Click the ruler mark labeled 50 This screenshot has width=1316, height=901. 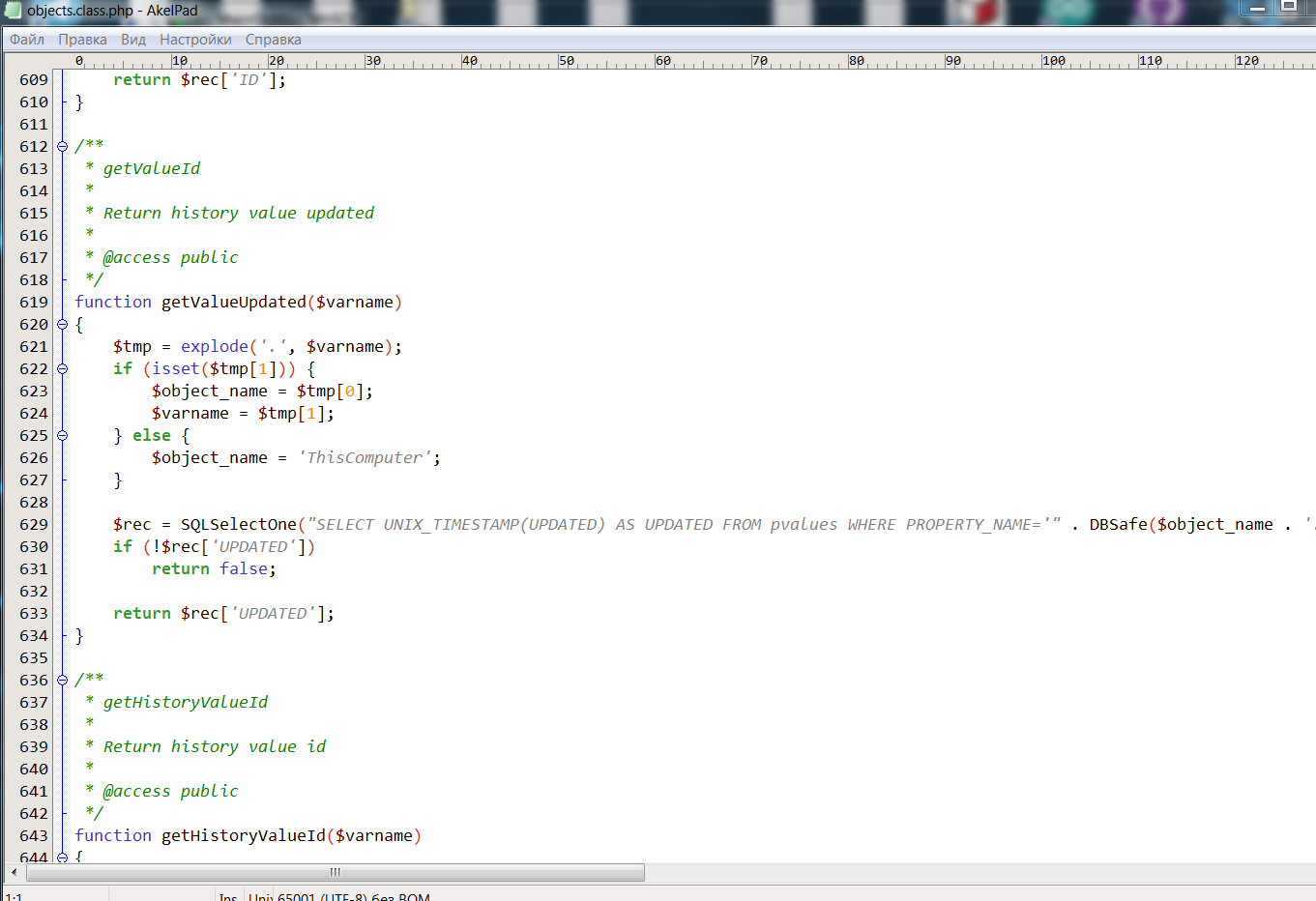[566, 60]
